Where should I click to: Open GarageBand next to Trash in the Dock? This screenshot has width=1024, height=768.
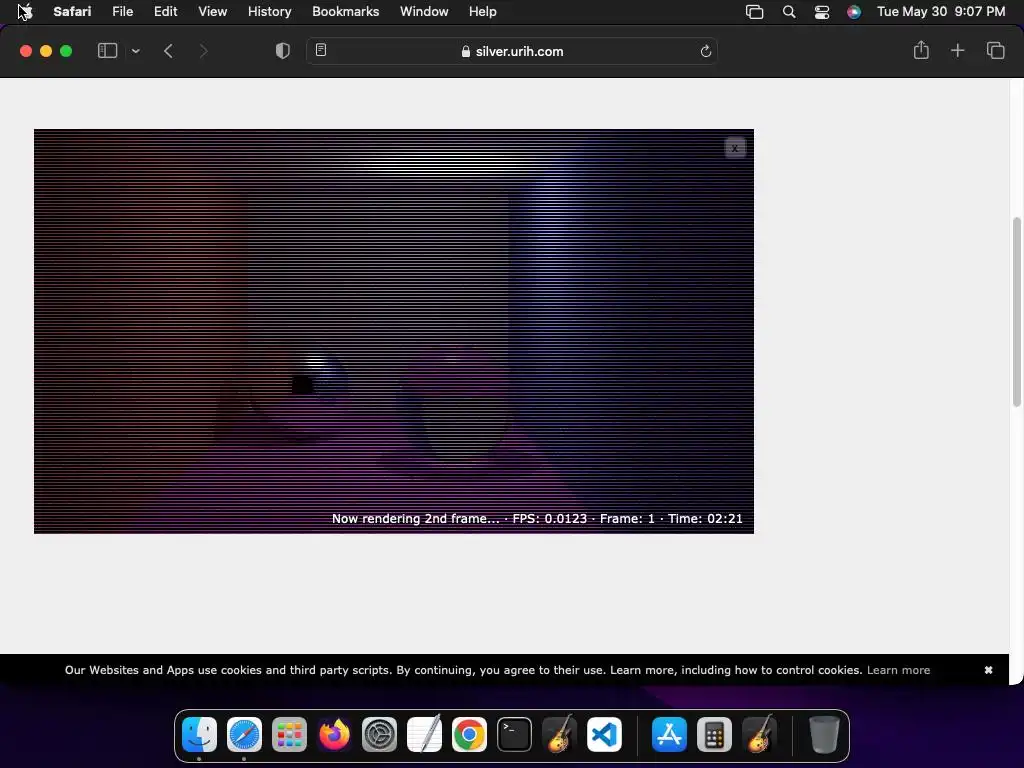(x=760, y=735)
